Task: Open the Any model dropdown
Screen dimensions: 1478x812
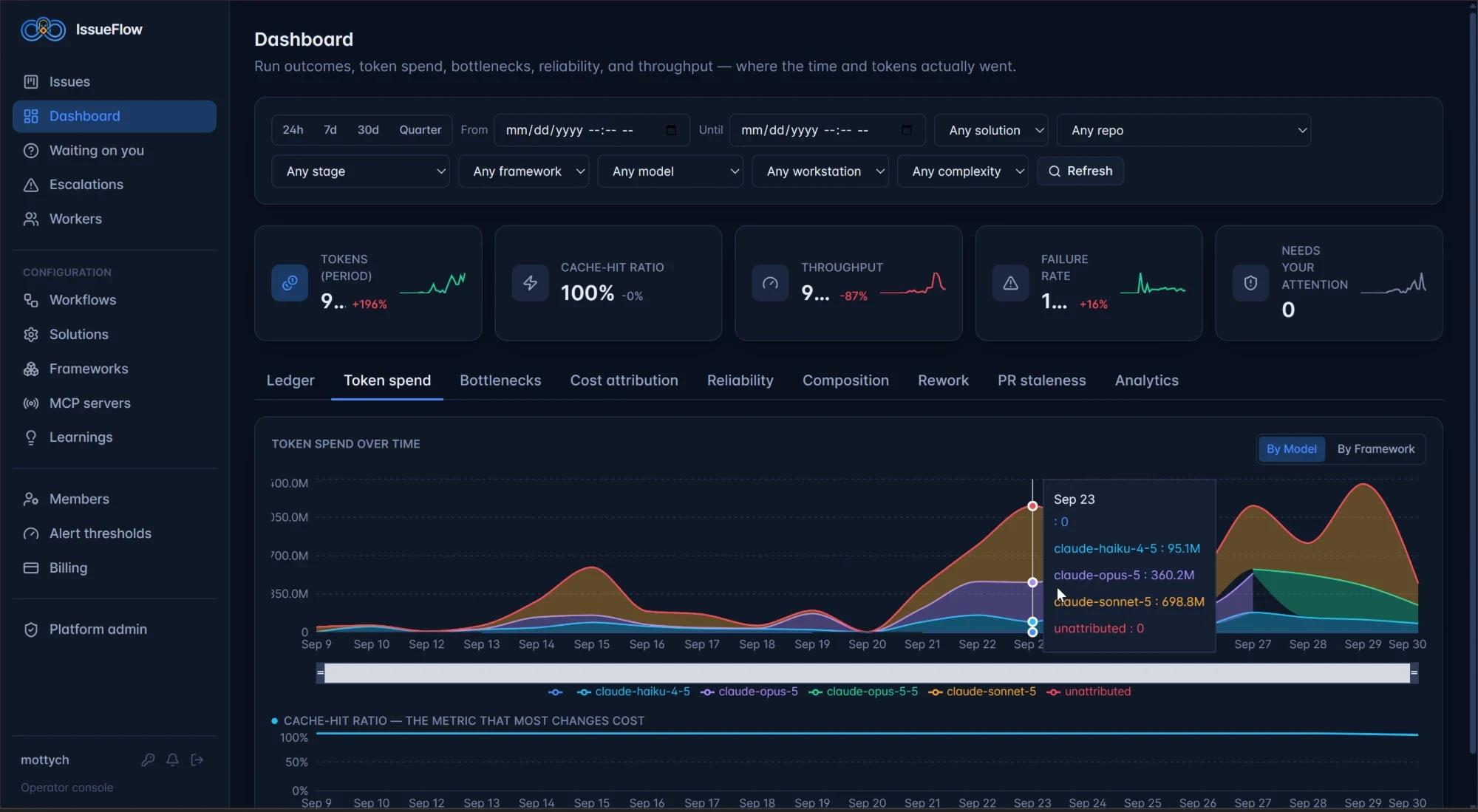Action: [x=670, y=171]
